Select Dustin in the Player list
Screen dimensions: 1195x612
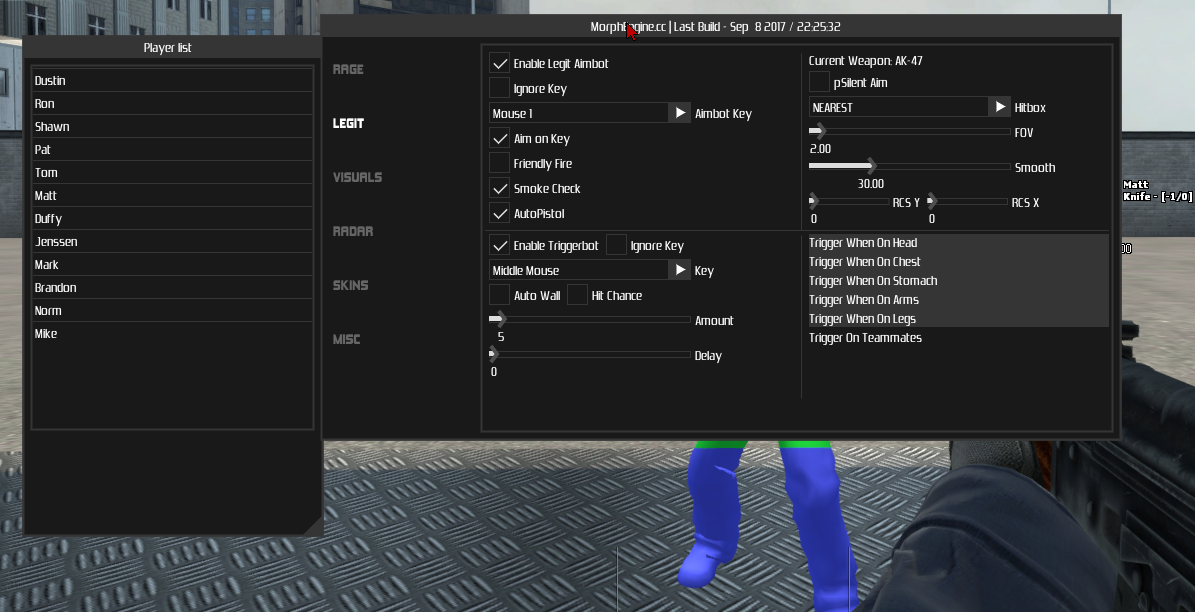172,81
